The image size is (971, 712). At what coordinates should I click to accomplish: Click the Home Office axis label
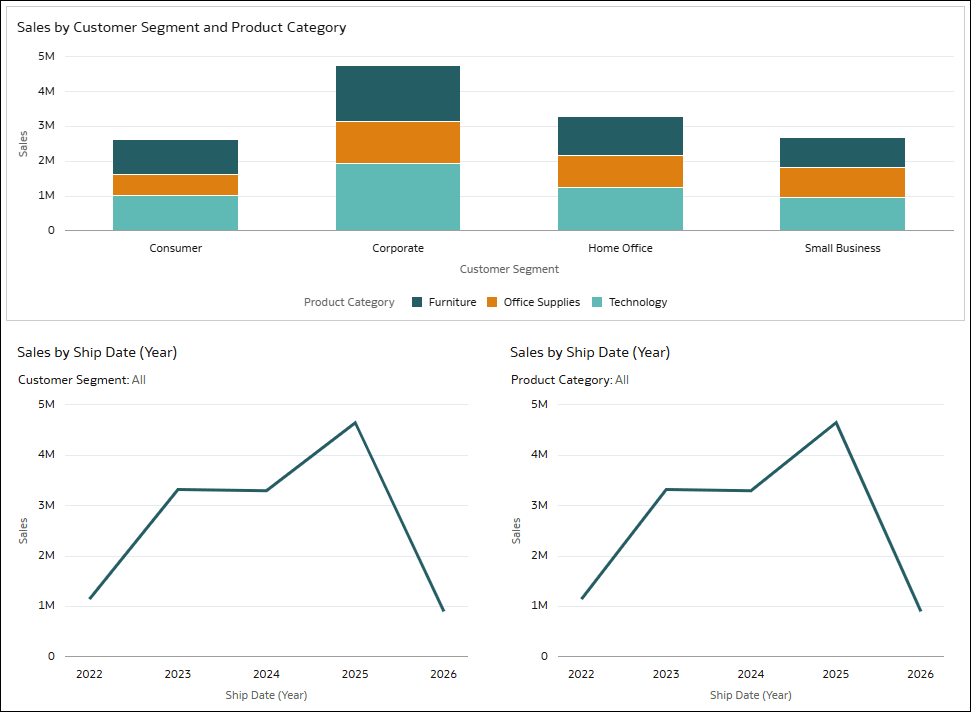[x=620, y=248]
